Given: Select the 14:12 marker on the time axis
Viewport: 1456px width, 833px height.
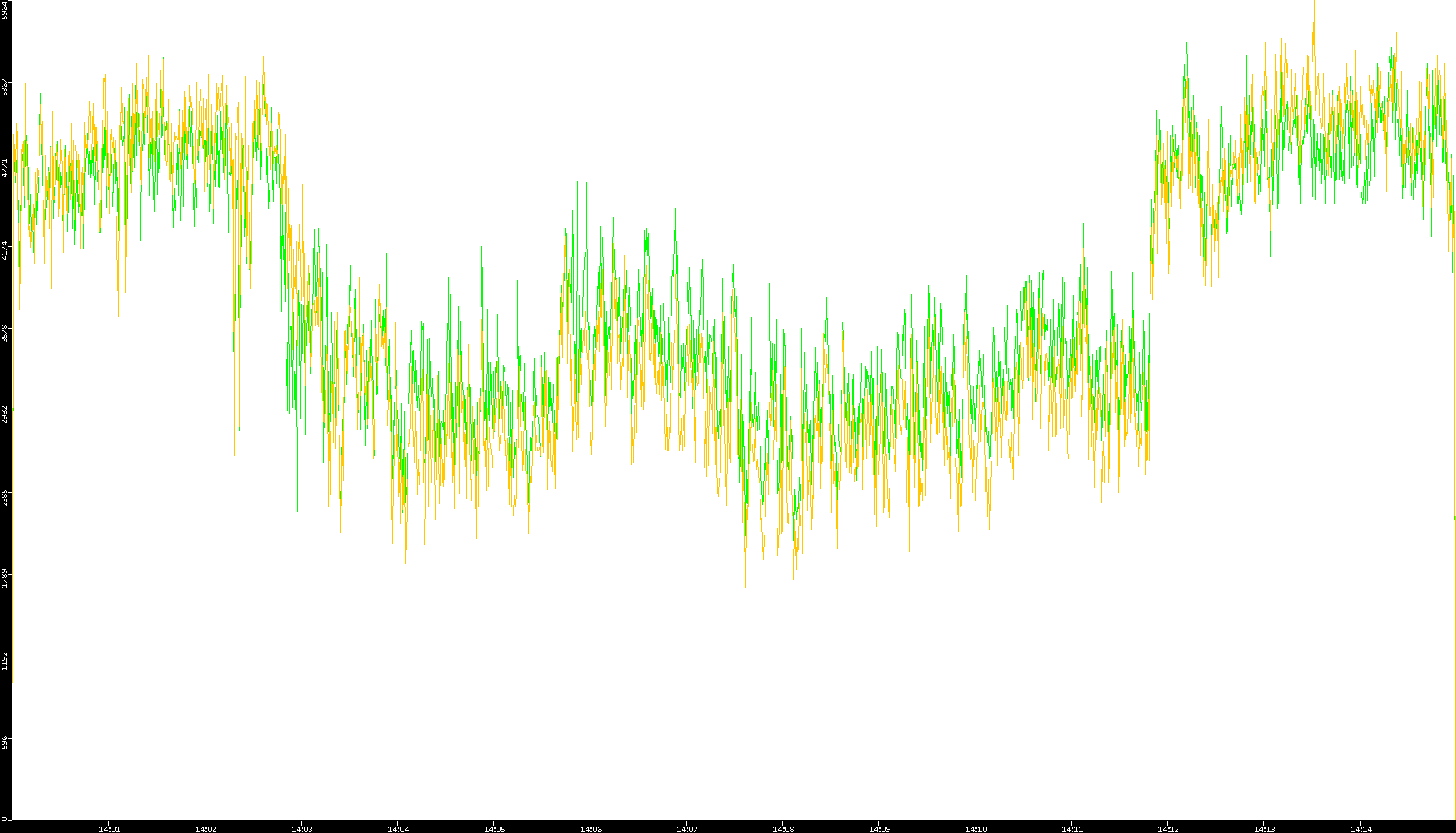Looking at the screenshot, I should tap(1168, 829).
